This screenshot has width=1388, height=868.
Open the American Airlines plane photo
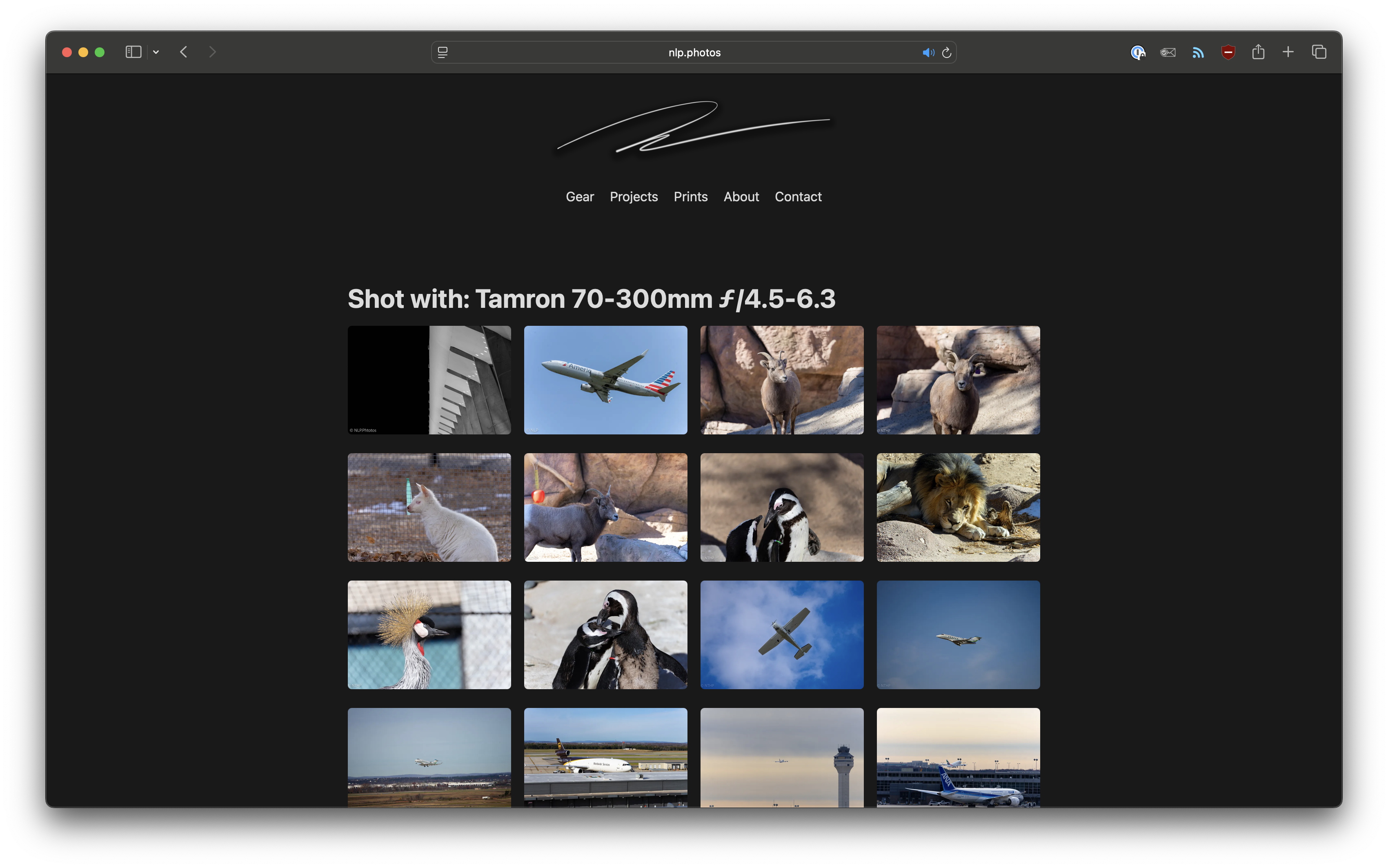(x=605, y=380)
